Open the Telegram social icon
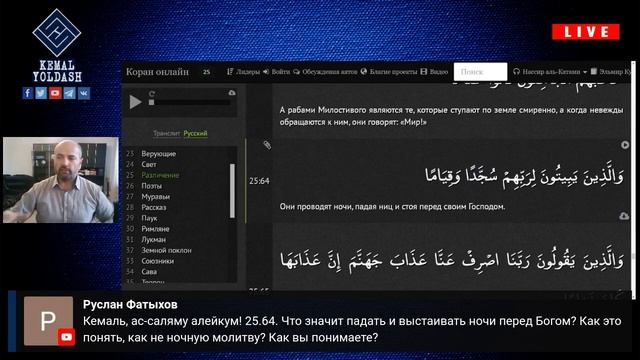The width and height of the screenshot is (640, 360). pyautogui.click(x=69, y=93)
